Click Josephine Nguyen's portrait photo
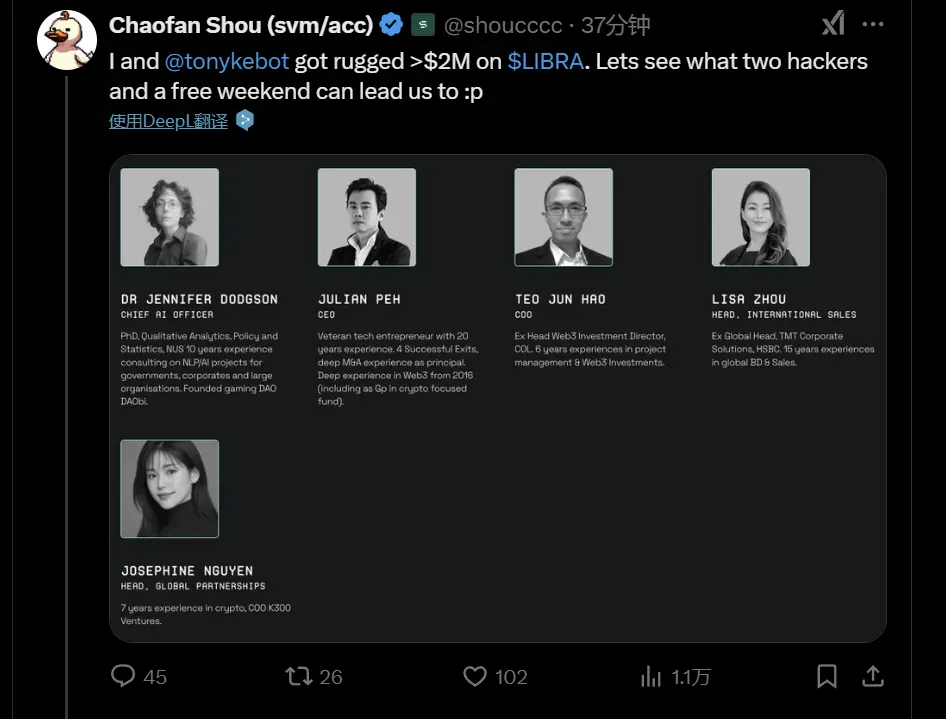Image resolution: width=946 pixels, height=719 pixels. click(170, 489)
